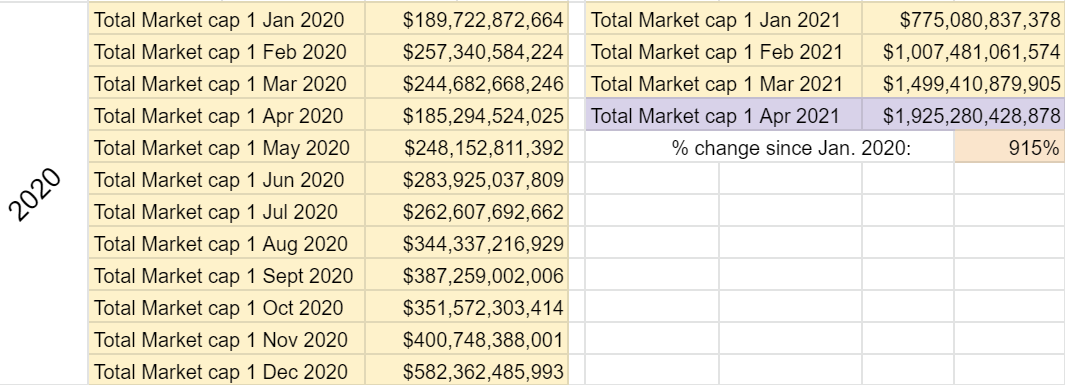
Task: Select the Total Market cap 1 Jan 2021 cell
Action: (724, 20)
